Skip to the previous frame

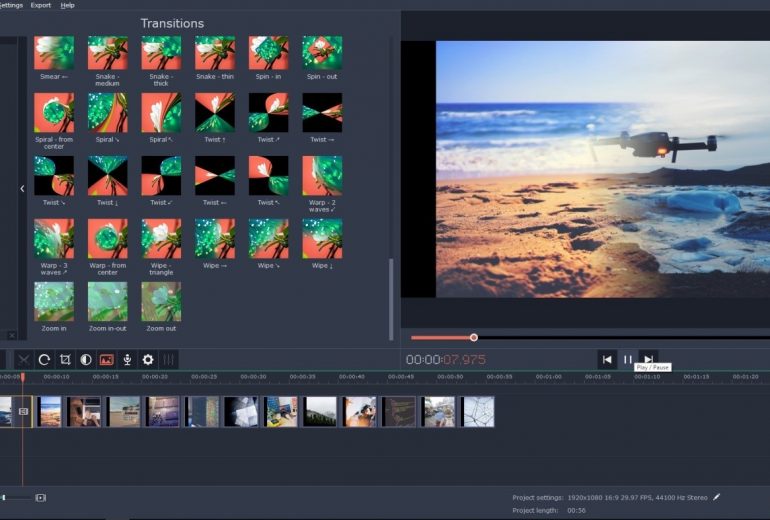coord(607,360)
